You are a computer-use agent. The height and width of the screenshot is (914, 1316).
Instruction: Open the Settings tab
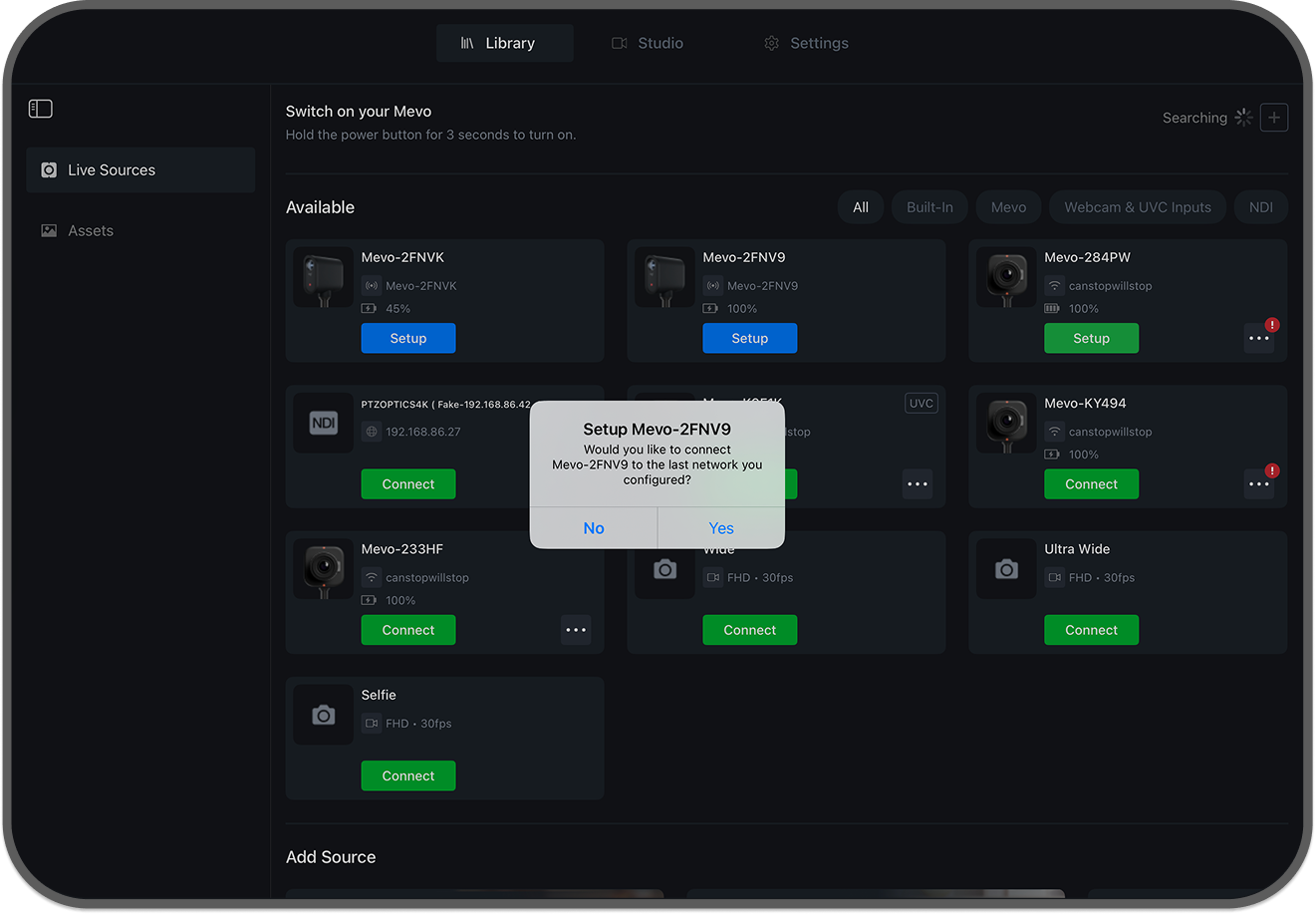coord(806,43)
